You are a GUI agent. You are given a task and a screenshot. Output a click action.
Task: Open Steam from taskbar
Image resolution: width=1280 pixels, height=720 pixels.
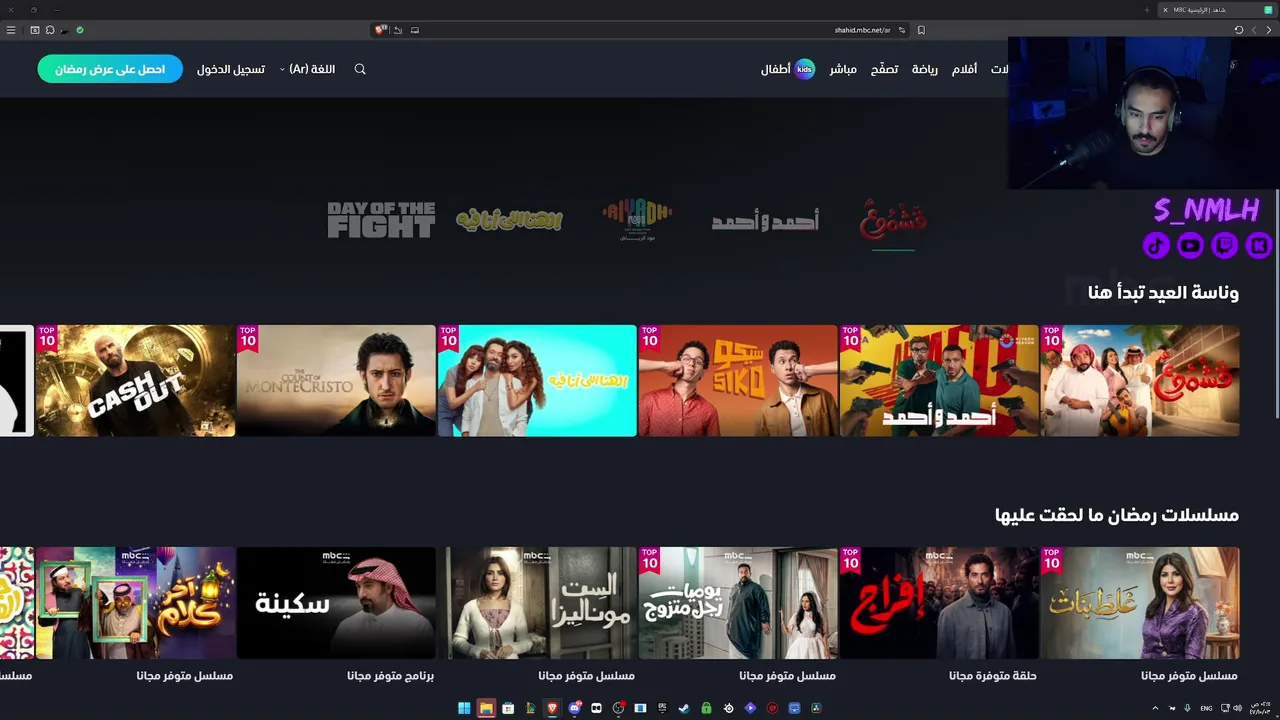click(684, 708)
